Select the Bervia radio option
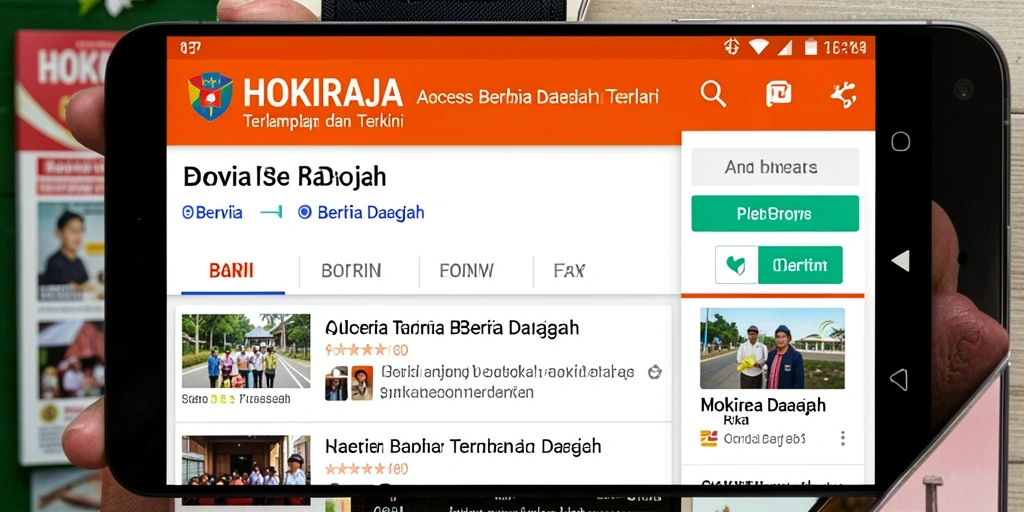The image size is (1024, 512). (x=212, y=212)
